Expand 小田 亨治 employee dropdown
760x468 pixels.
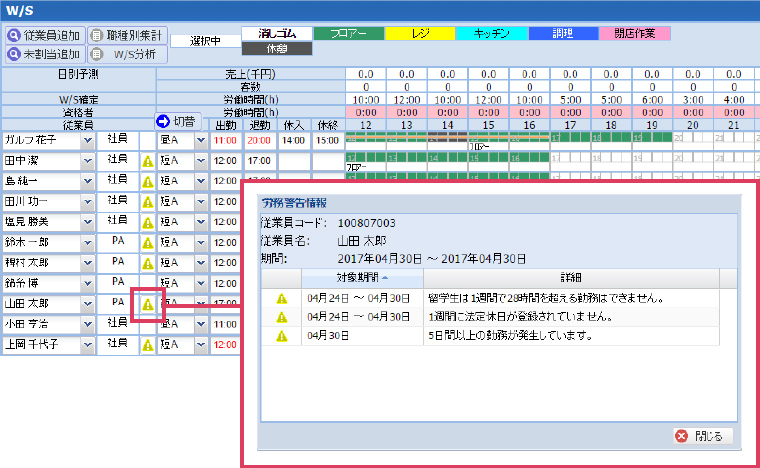pos(87,325)
